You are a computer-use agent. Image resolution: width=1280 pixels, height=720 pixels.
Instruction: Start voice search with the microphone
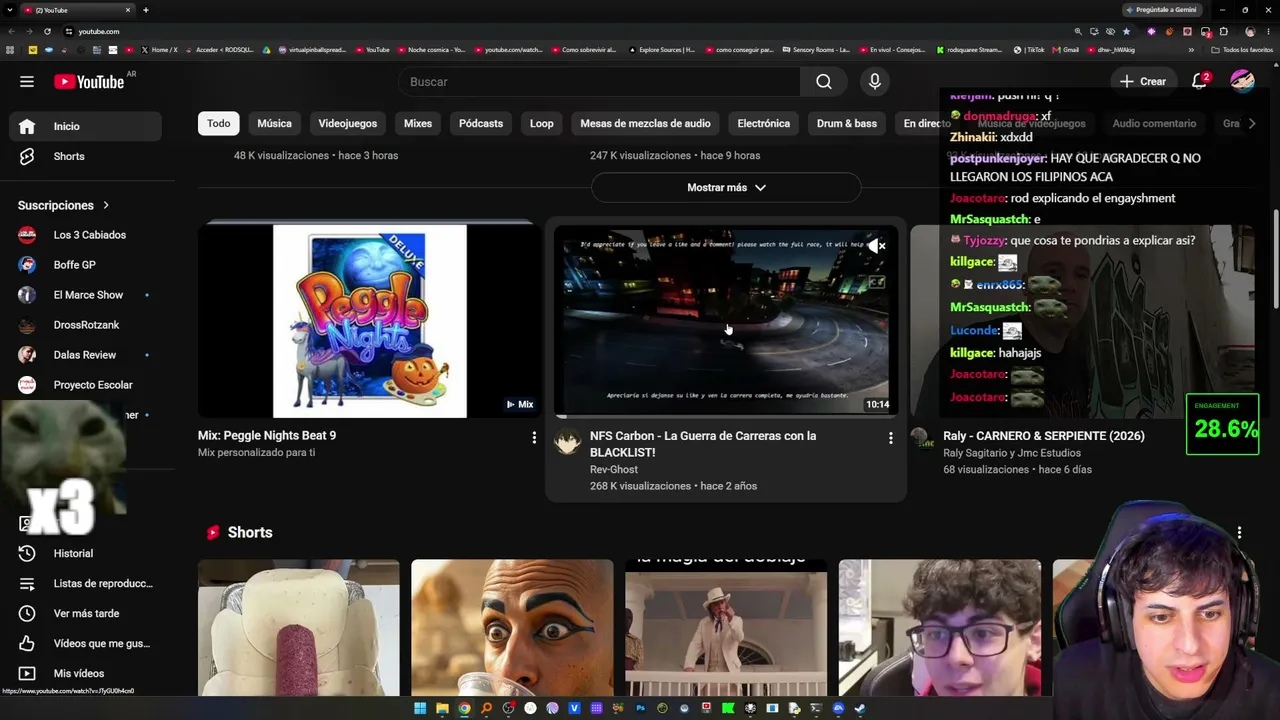[875, 82]
